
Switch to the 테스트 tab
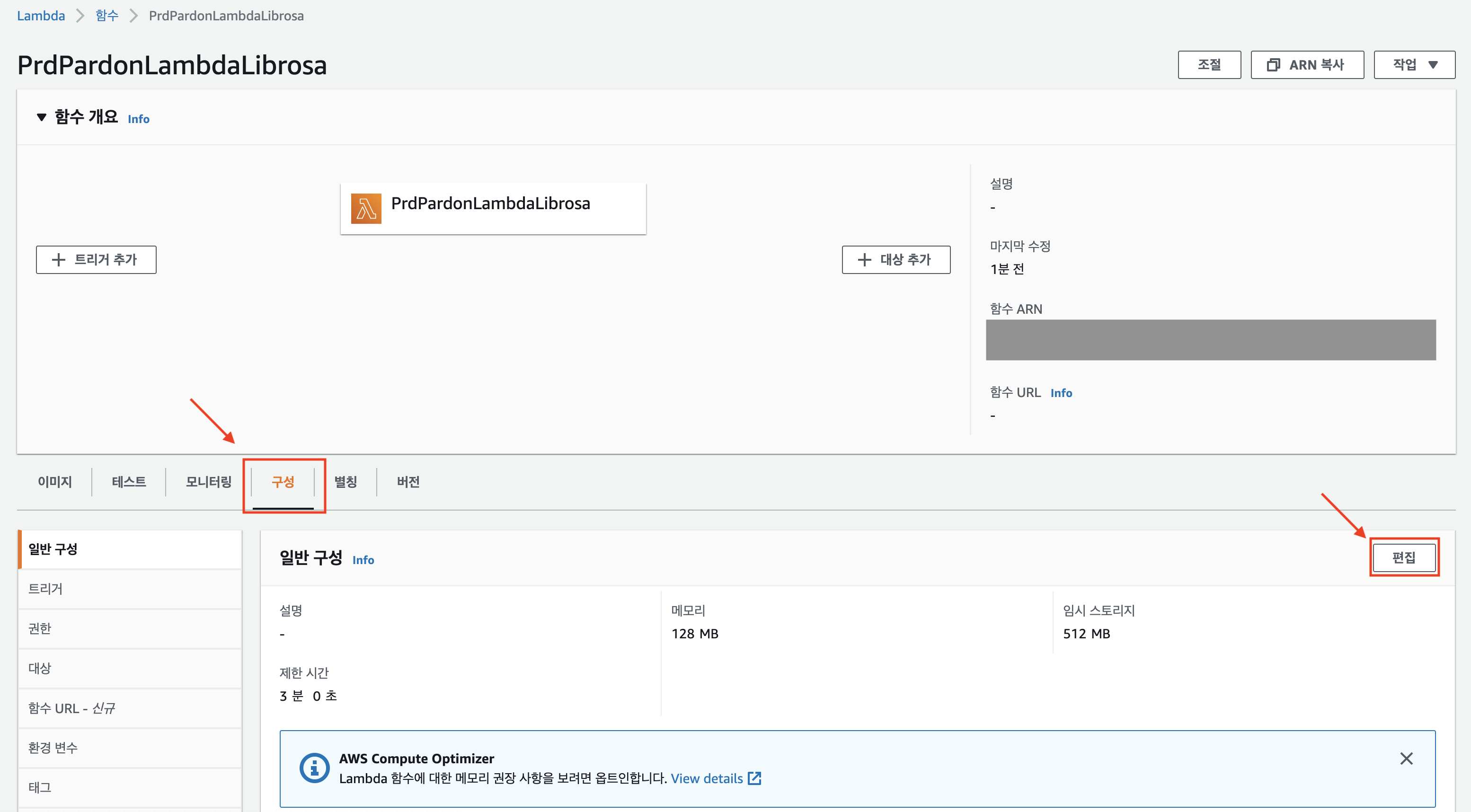128,482
